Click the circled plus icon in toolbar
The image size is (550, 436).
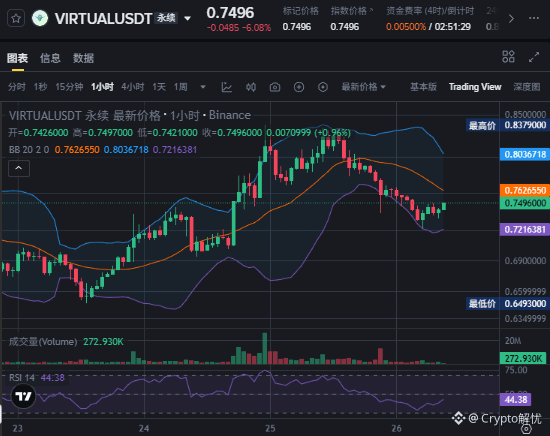pos(299,87)
